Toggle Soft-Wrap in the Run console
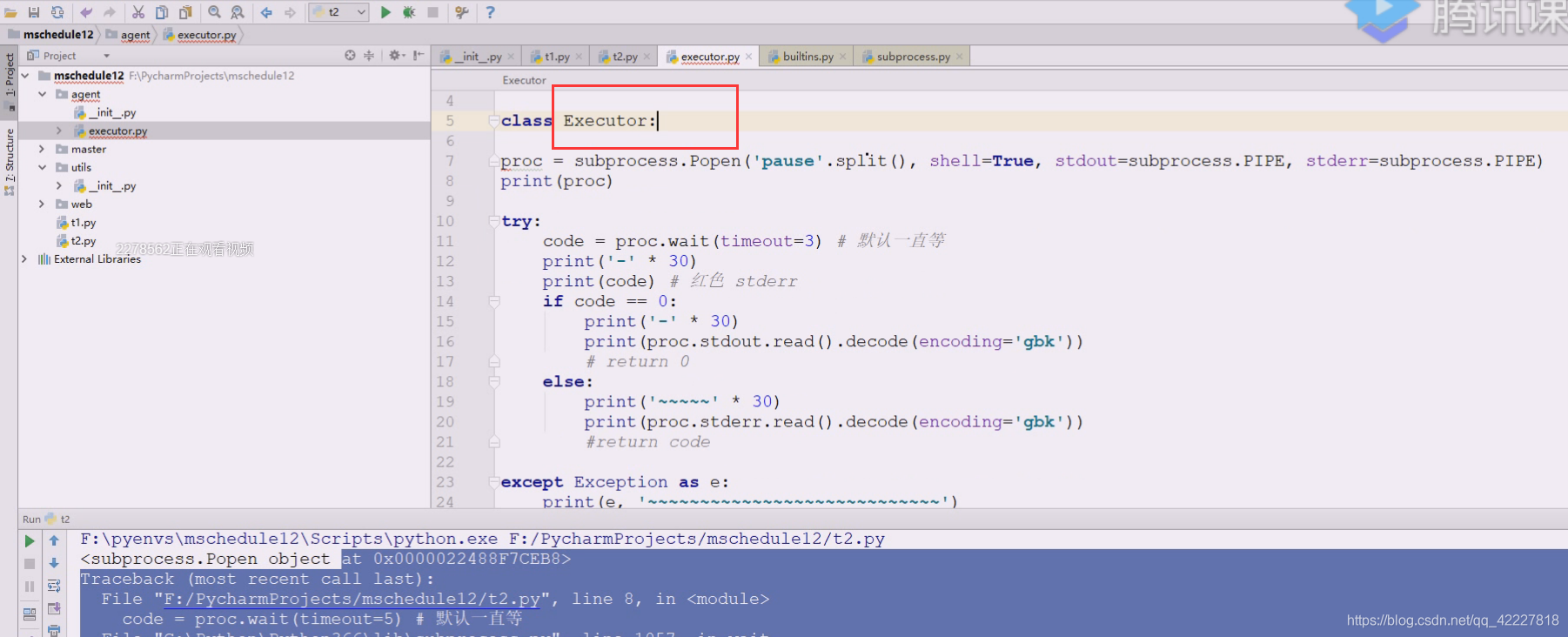Image resolution: width=1568 pixels, height=637 pixels. (x=54, y=586)
